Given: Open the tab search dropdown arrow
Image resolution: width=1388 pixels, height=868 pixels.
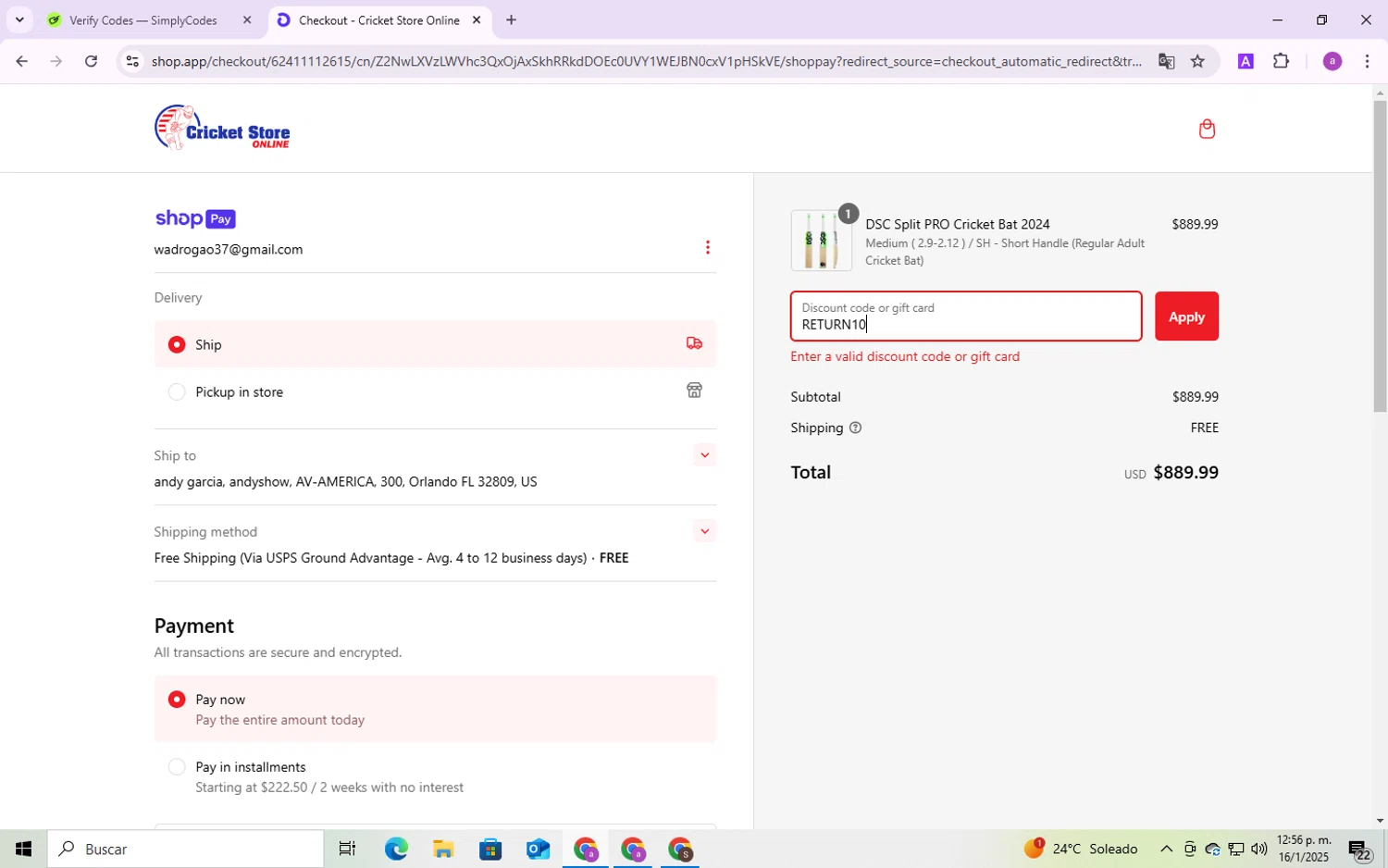Looking at the screenshot, I should 19,19.
